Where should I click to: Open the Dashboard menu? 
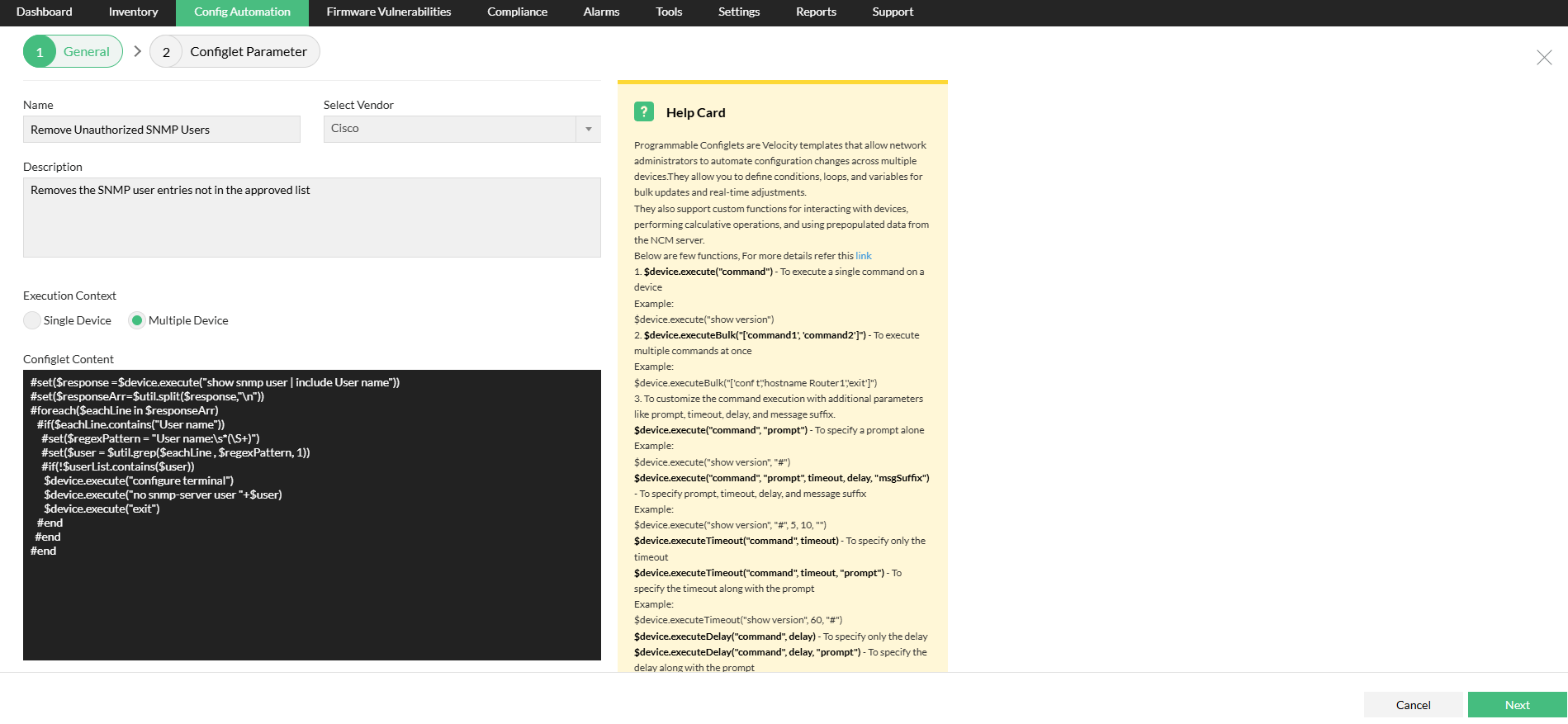pos(45,12)
